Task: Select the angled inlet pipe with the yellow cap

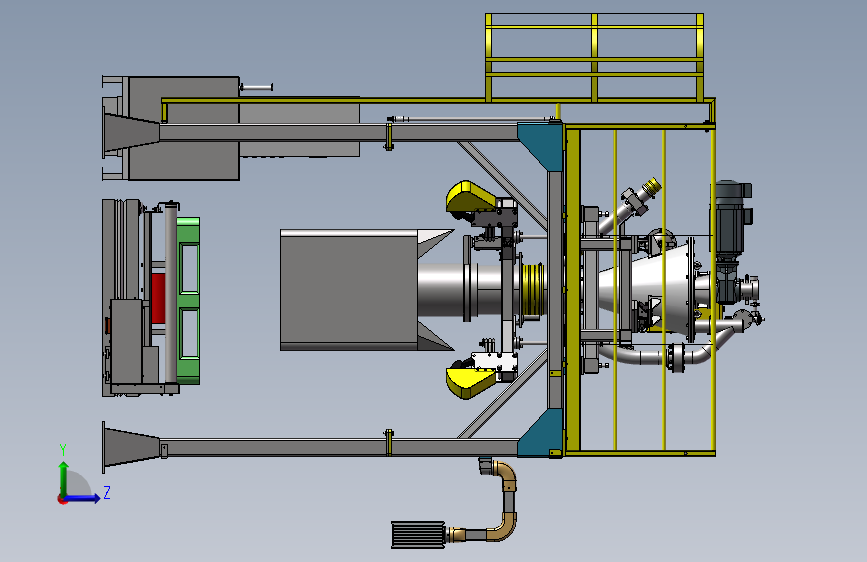Action: 630,207
